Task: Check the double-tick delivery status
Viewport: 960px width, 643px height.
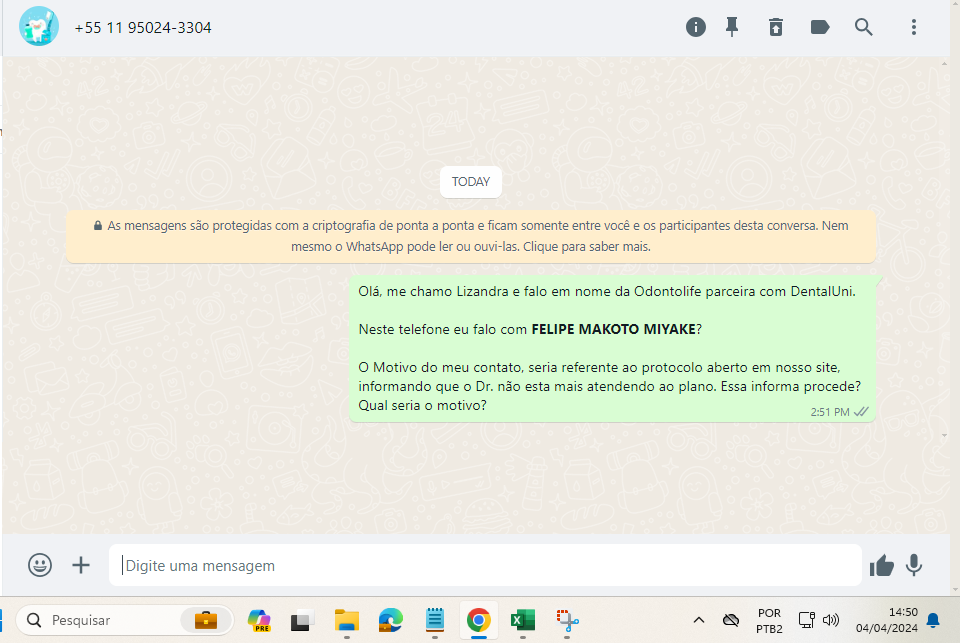Action: (x=861, y=412)
